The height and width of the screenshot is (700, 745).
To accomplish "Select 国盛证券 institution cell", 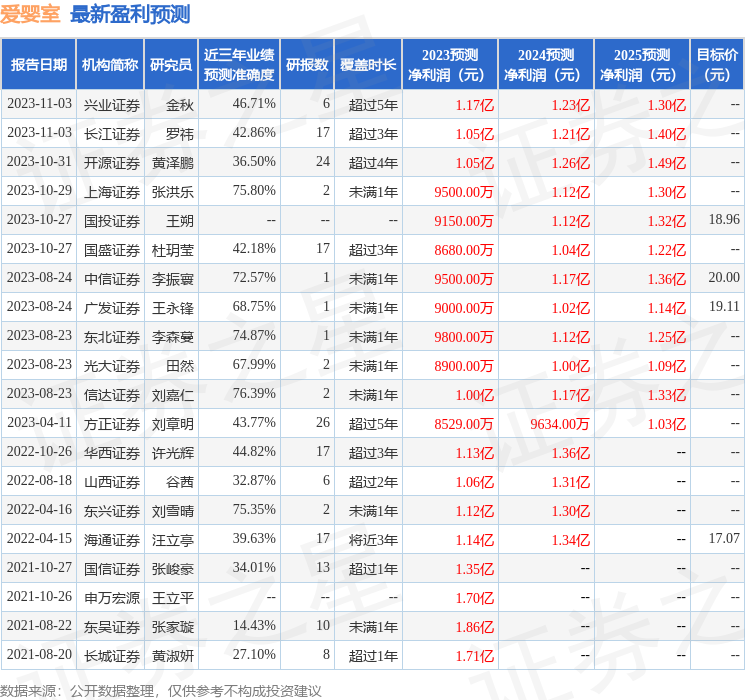I will (x=112, y=250).
